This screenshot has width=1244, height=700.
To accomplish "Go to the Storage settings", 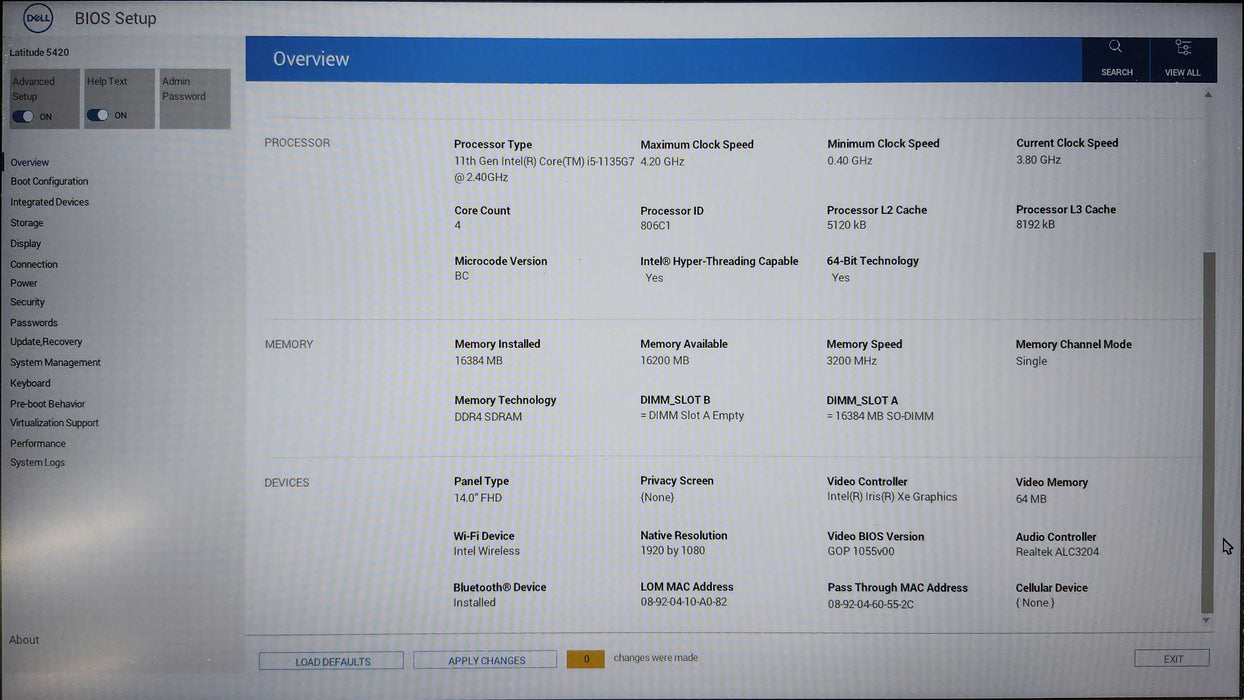I will click(x=27, y=223).
